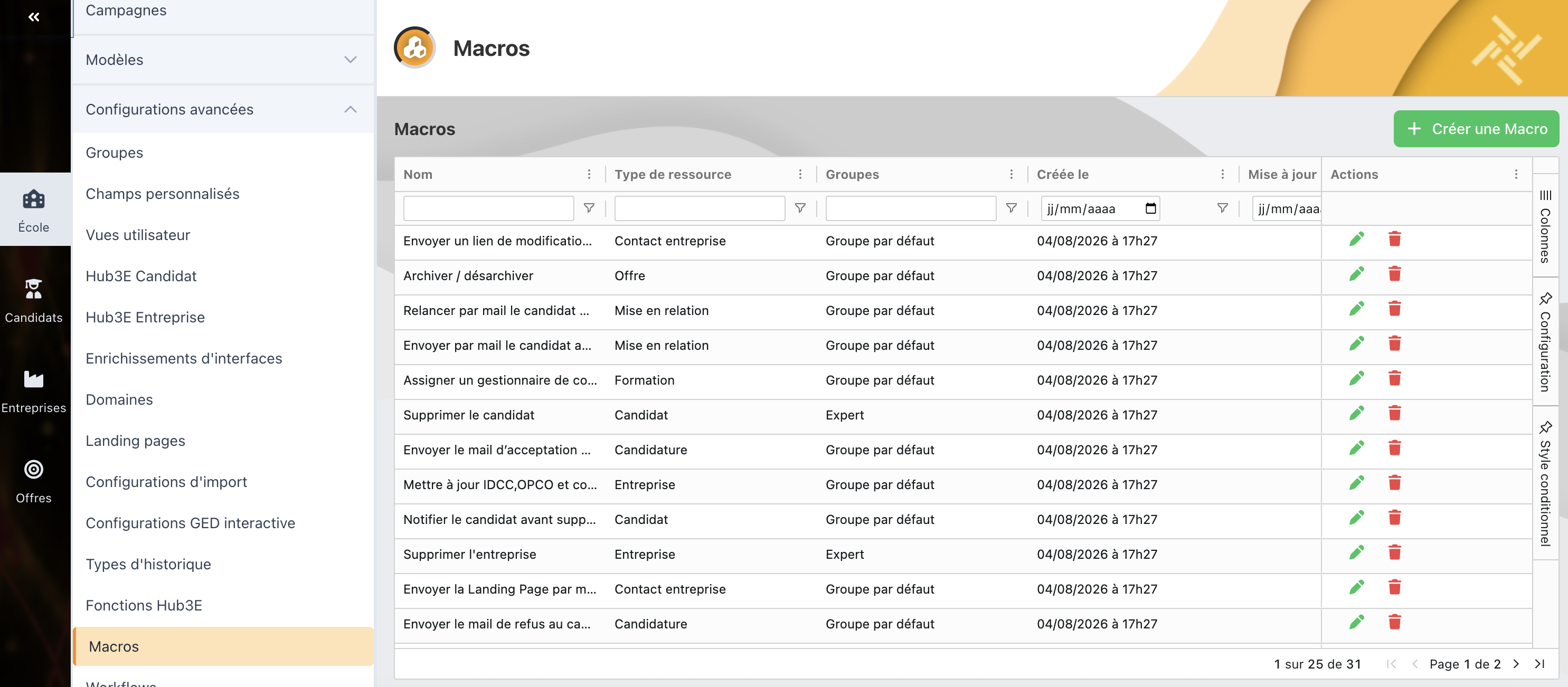Focus the Groupes filter text field

911,208
